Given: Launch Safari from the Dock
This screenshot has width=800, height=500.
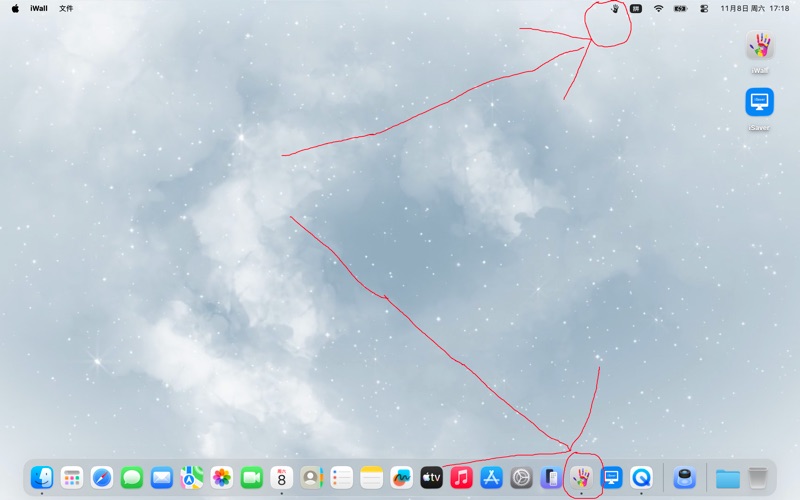Looking at the screenshot, I should pos(102,478).
